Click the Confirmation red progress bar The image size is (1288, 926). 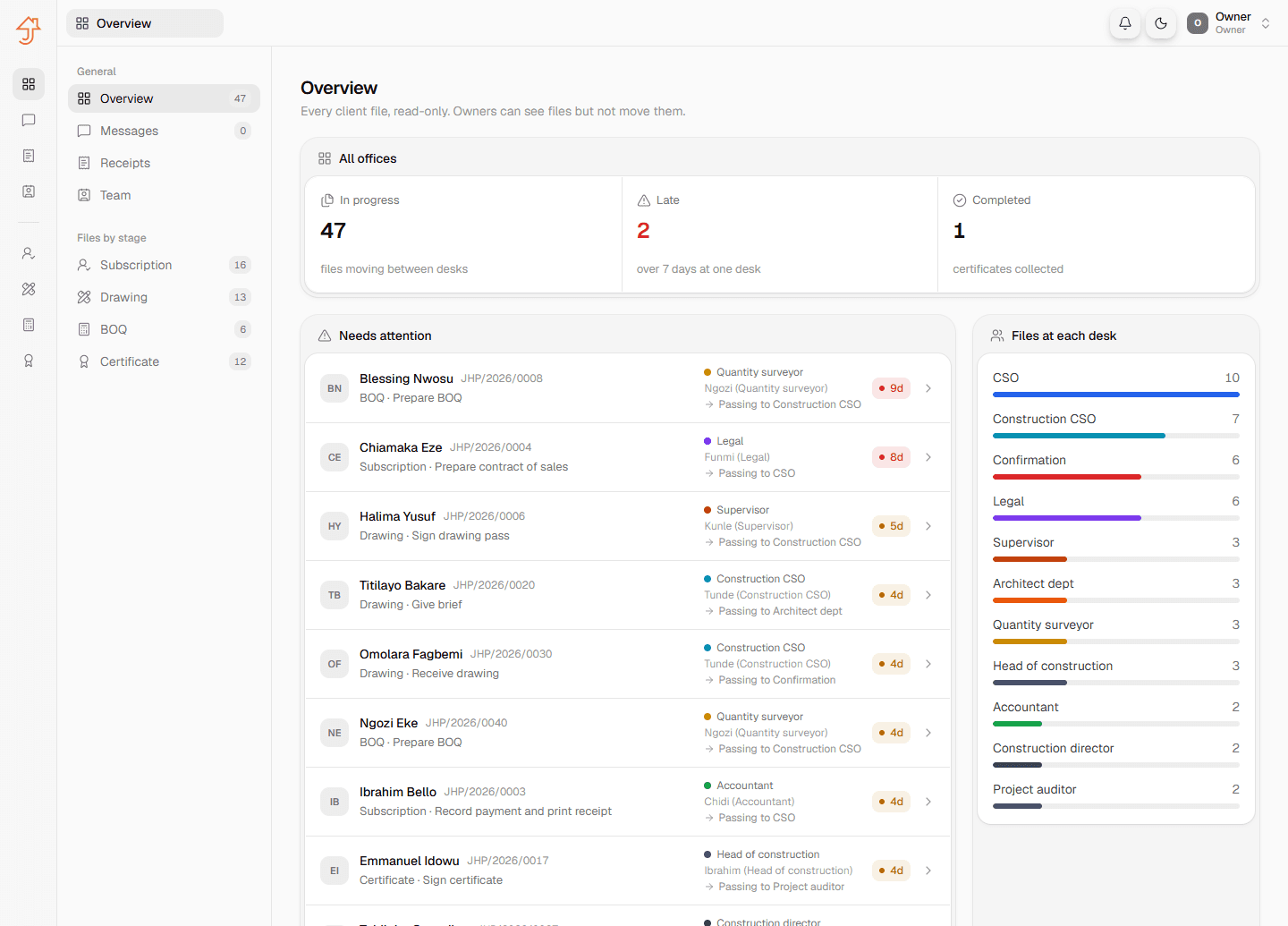(x=1067, y=477)
